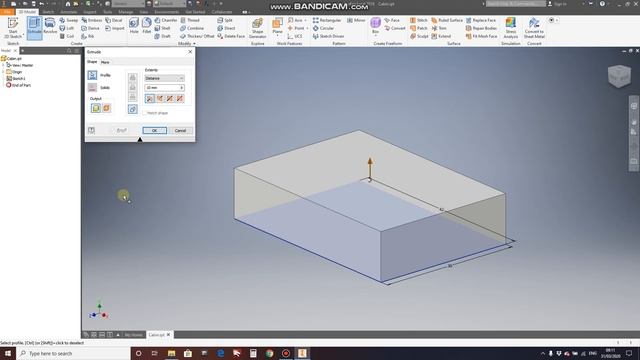Screen dimensions: 640x360
Task: Select the Thread tool
Action: tap(190, 20)
